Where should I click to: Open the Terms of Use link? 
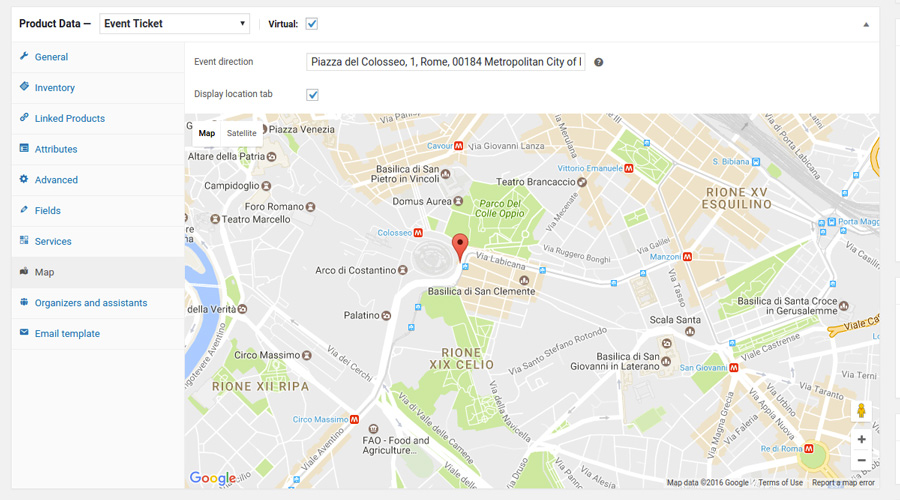click(x=780, y=483)
